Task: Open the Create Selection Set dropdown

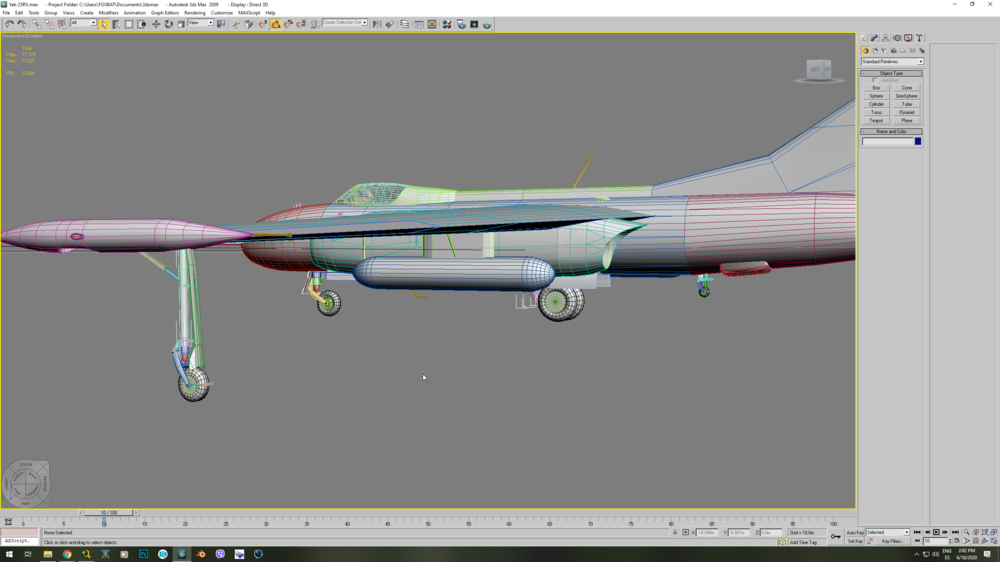Action: click(x=345, y=22)
